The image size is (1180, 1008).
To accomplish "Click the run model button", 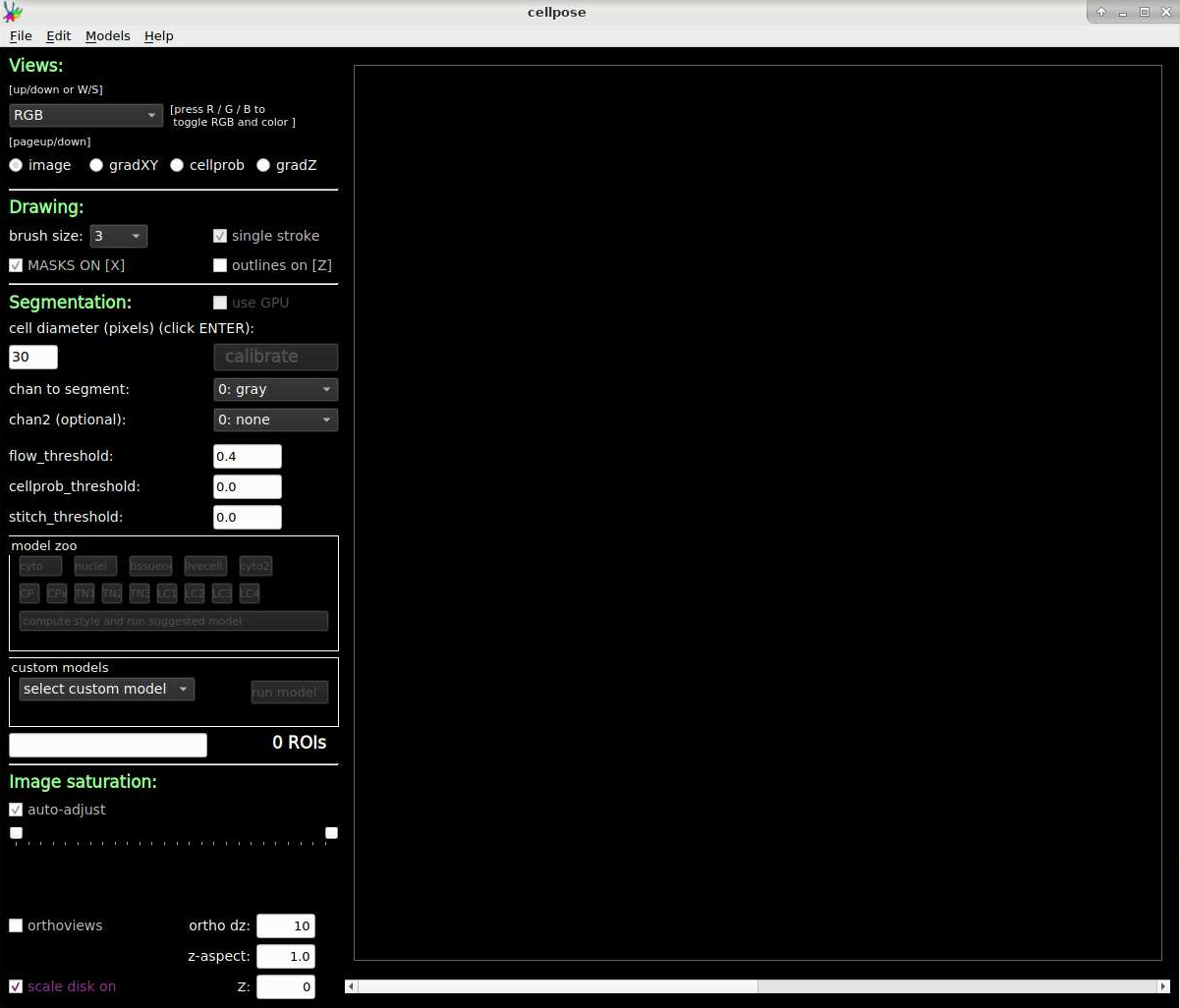I will pos(289,692).
